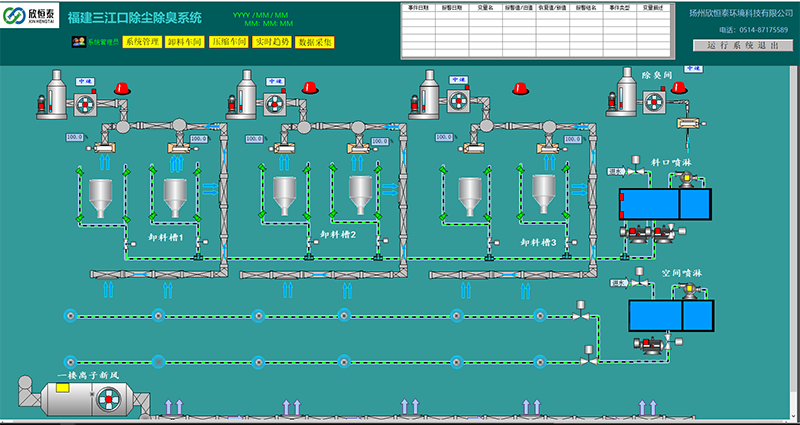Click the left 100.0 damper value of 卸料槽2
Image resolution: width=800 pixels, height=425 pixels.
[x=254, y=139]
